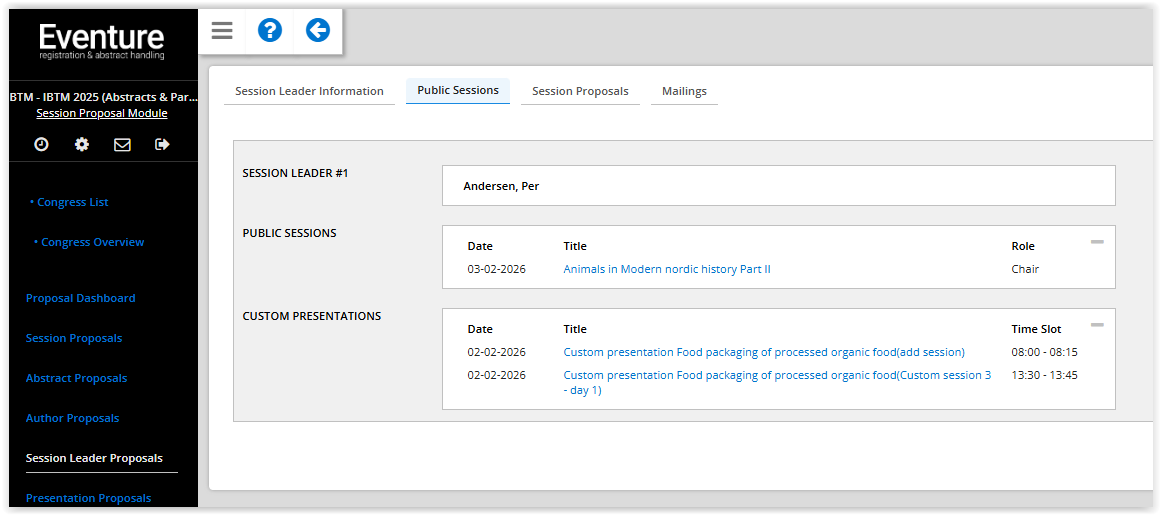Open the settings gear icon in sidebar
1161x515 pixels.
tap(82, 144)
